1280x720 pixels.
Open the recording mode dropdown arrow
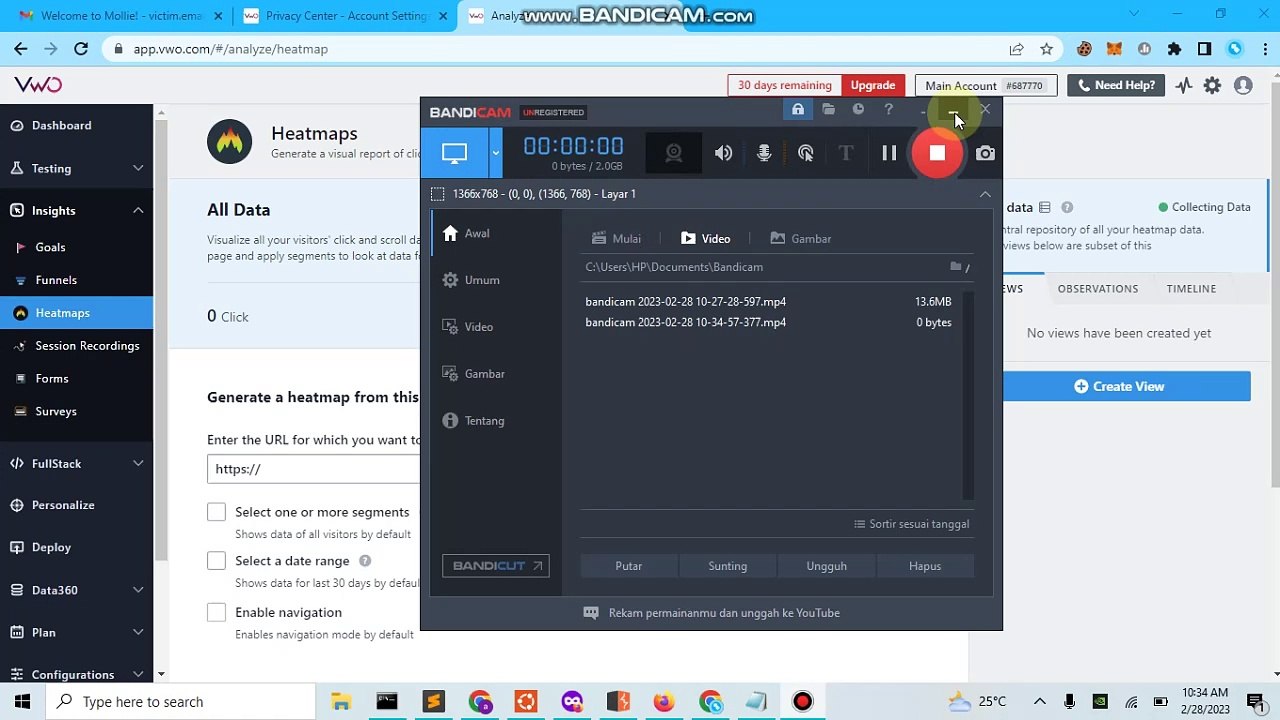[x=495, y=153]
